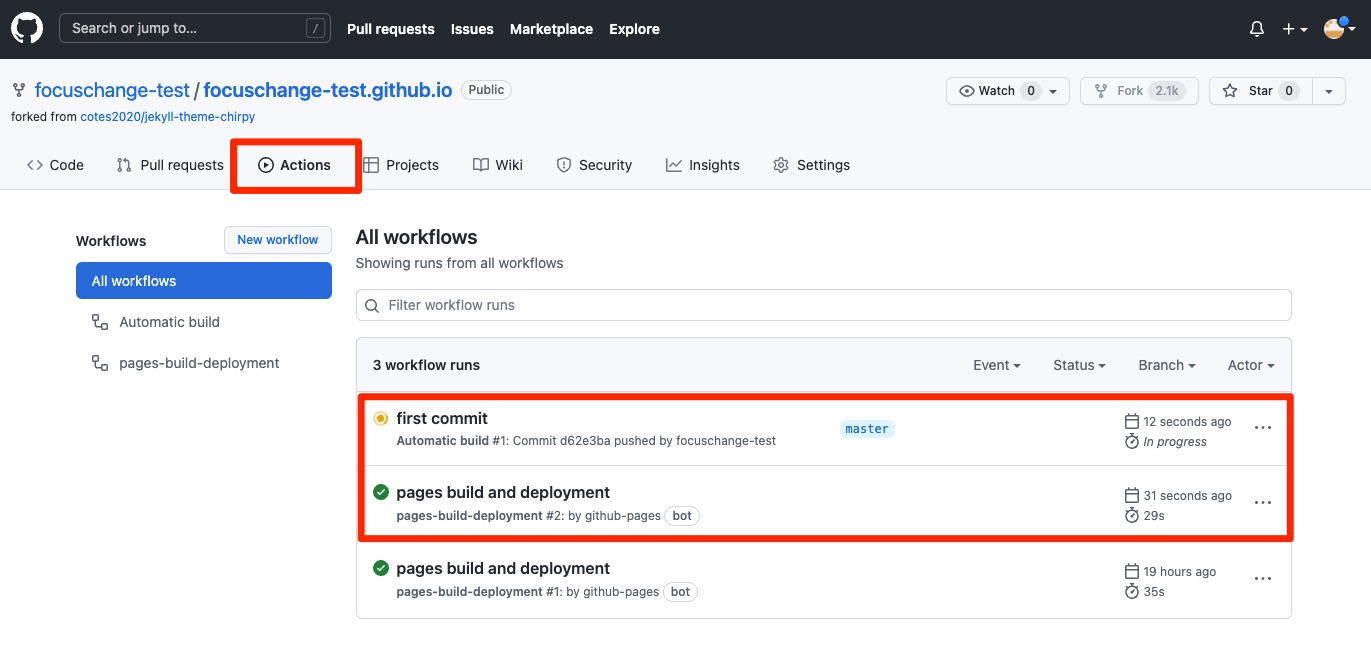Viewport: 1371px width, 667px height.
Task: Click the success check icon of pages-build-deployment #2
Action: [380, 492]
